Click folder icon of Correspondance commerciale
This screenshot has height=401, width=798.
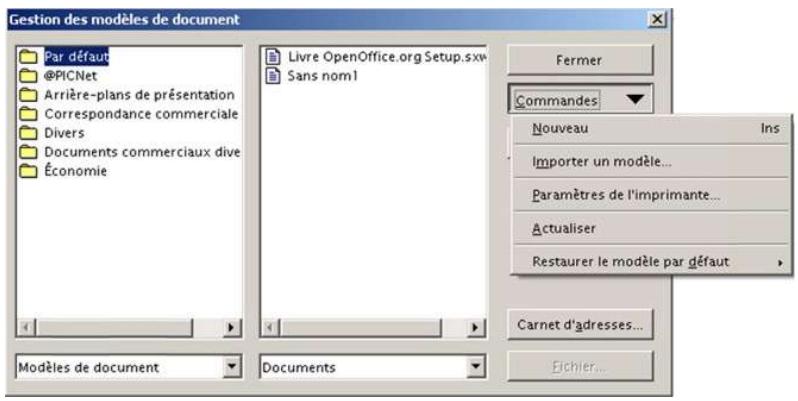click(28, 114)
